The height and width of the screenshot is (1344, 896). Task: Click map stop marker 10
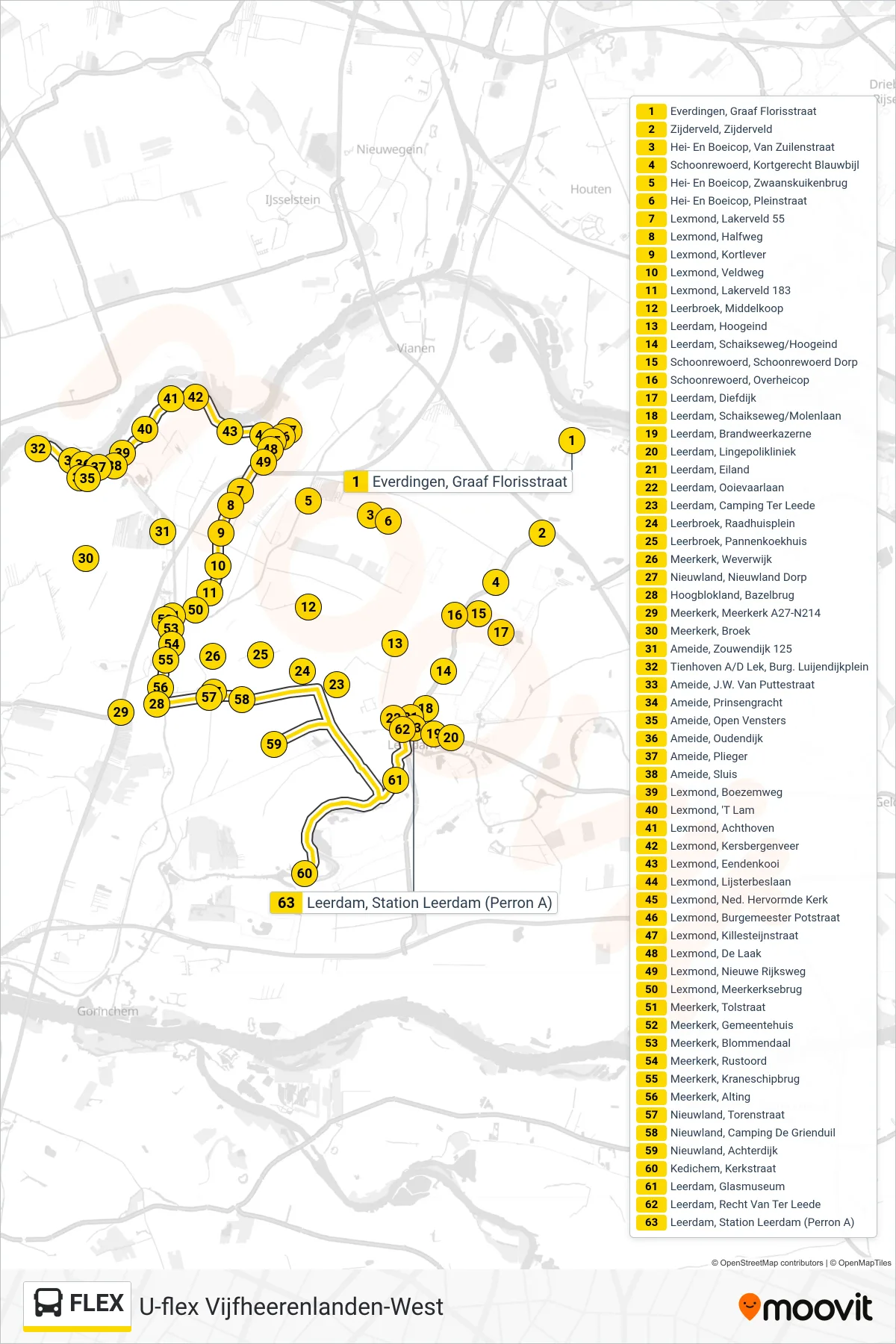point(218,566)
